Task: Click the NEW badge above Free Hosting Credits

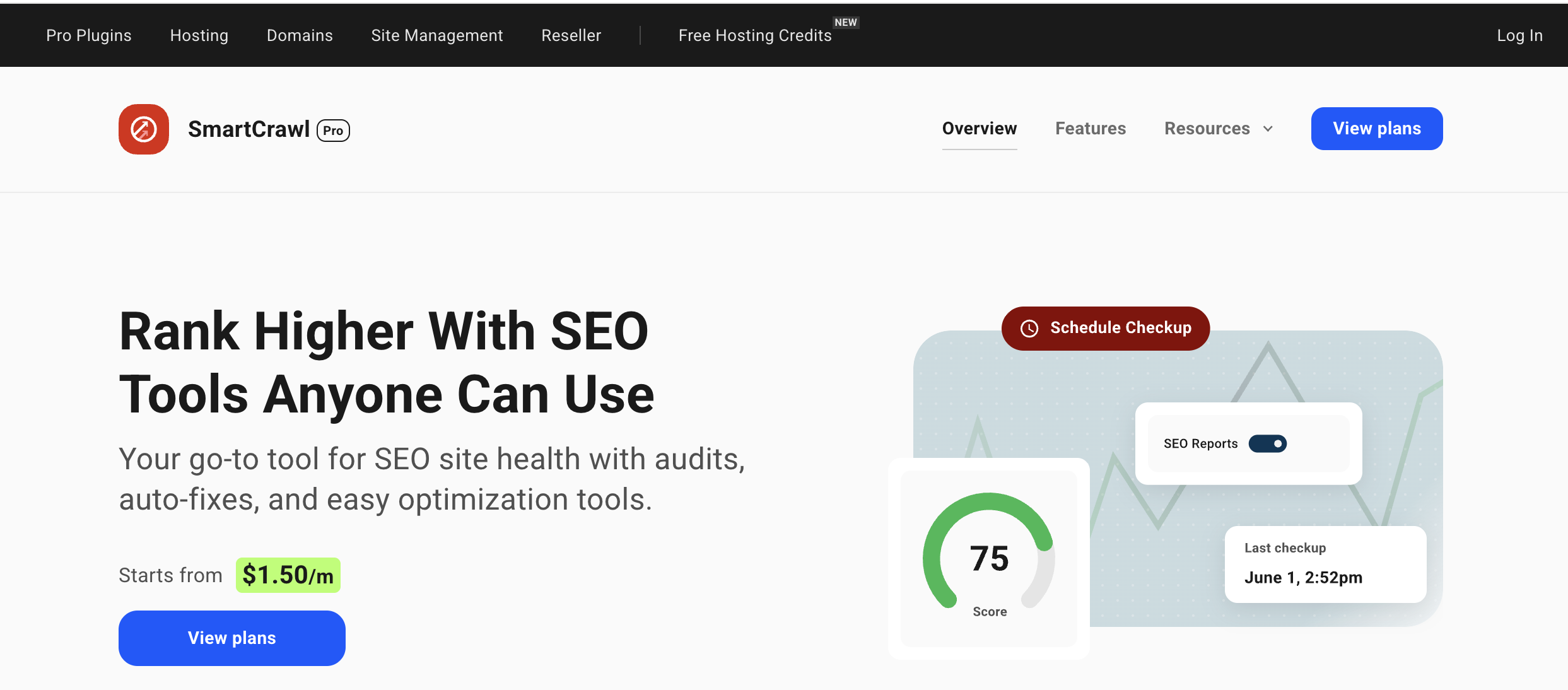Action: click(x=845, y=22)
